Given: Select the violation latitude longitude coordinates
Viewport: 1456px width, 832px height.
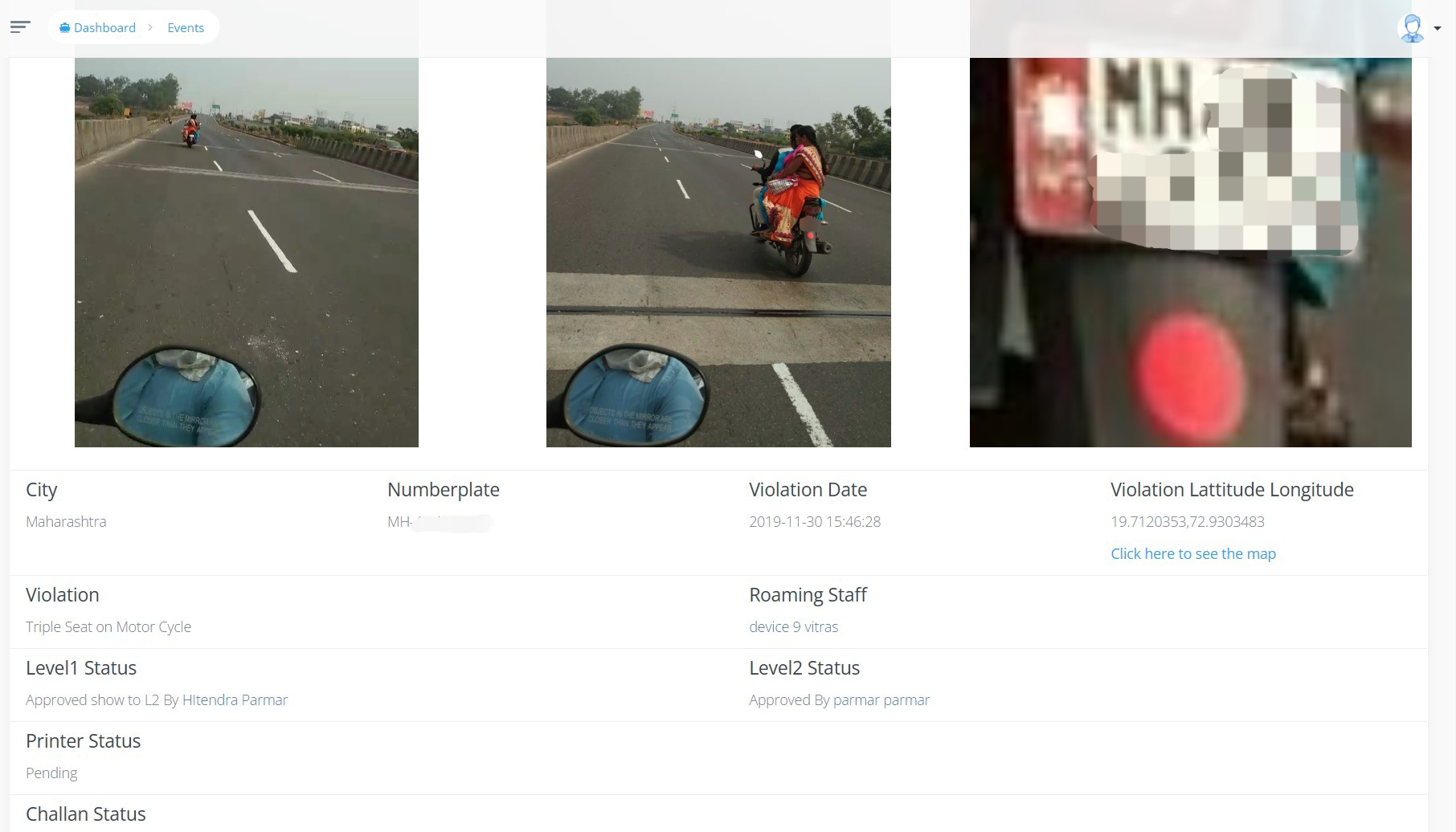Looking at the screenshot, I should click(1188, 521).
